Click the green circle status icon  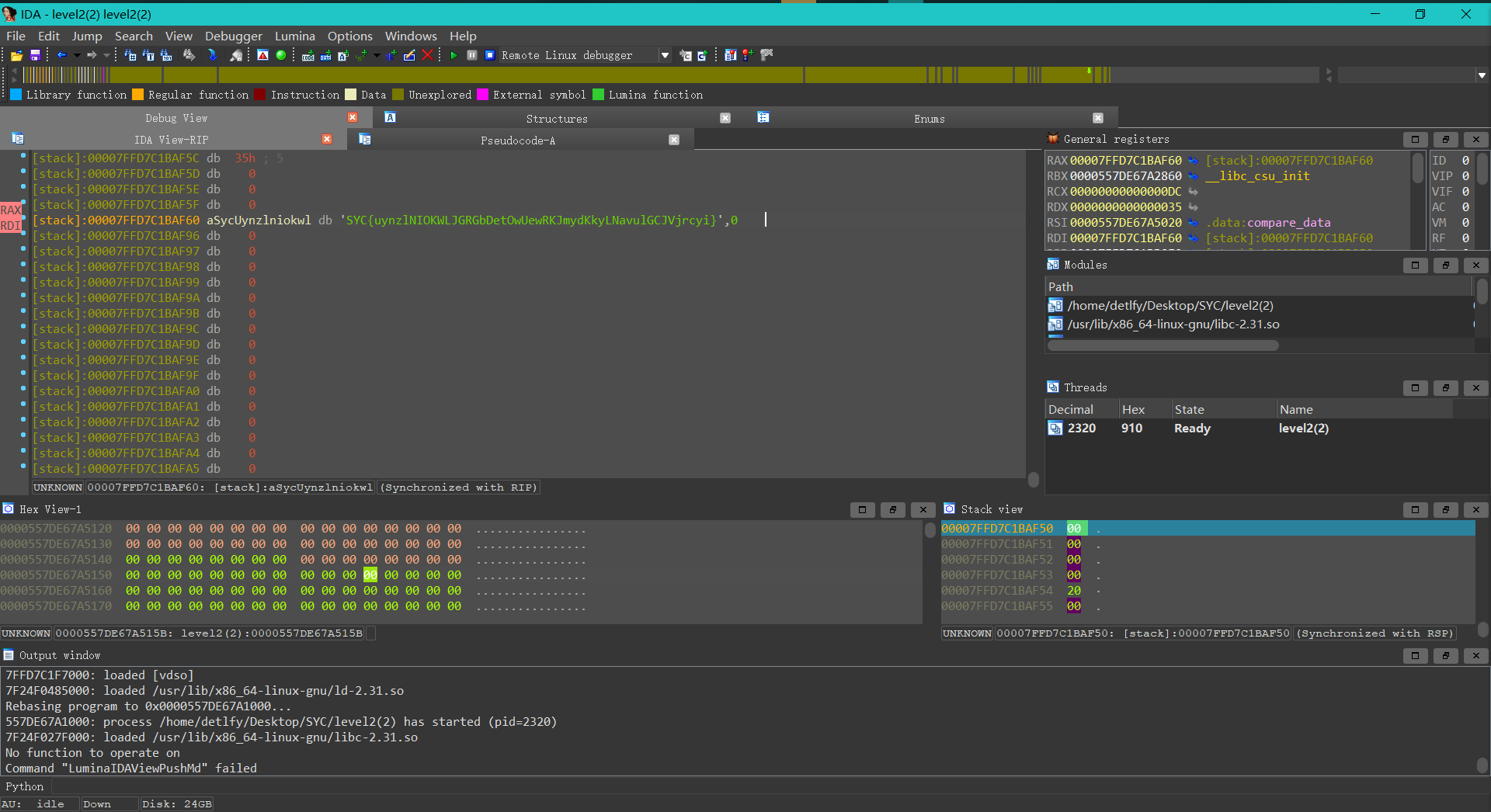pos(281,55)
